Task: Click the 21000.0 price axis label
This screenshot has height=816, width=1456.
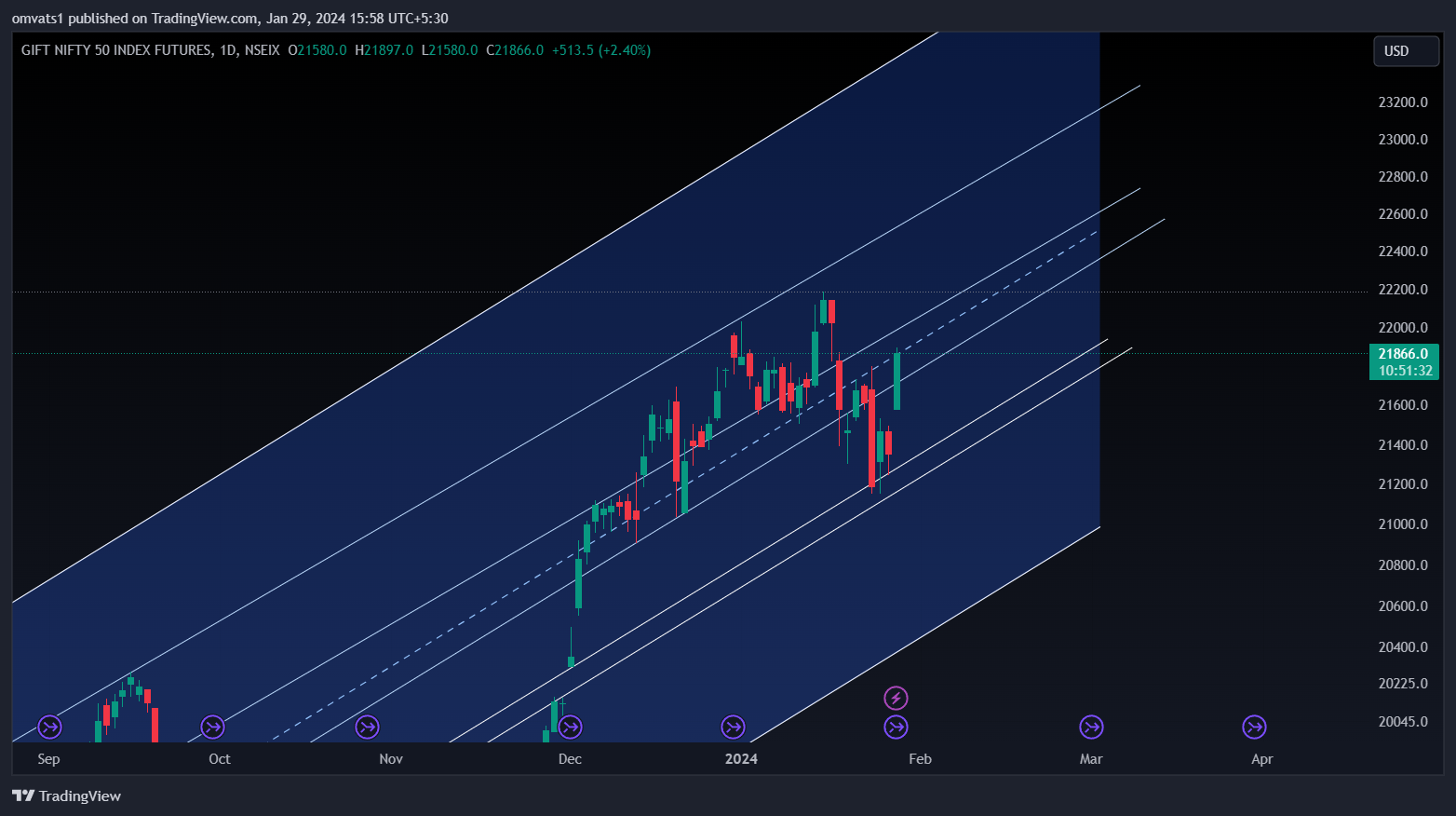Action: tap(1403, 524)
